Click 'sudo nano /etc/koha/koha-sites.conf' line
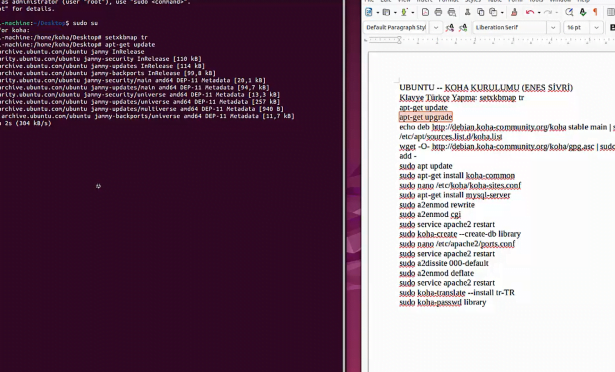This screenshot has width=615, height=372. tap(460, 185)
